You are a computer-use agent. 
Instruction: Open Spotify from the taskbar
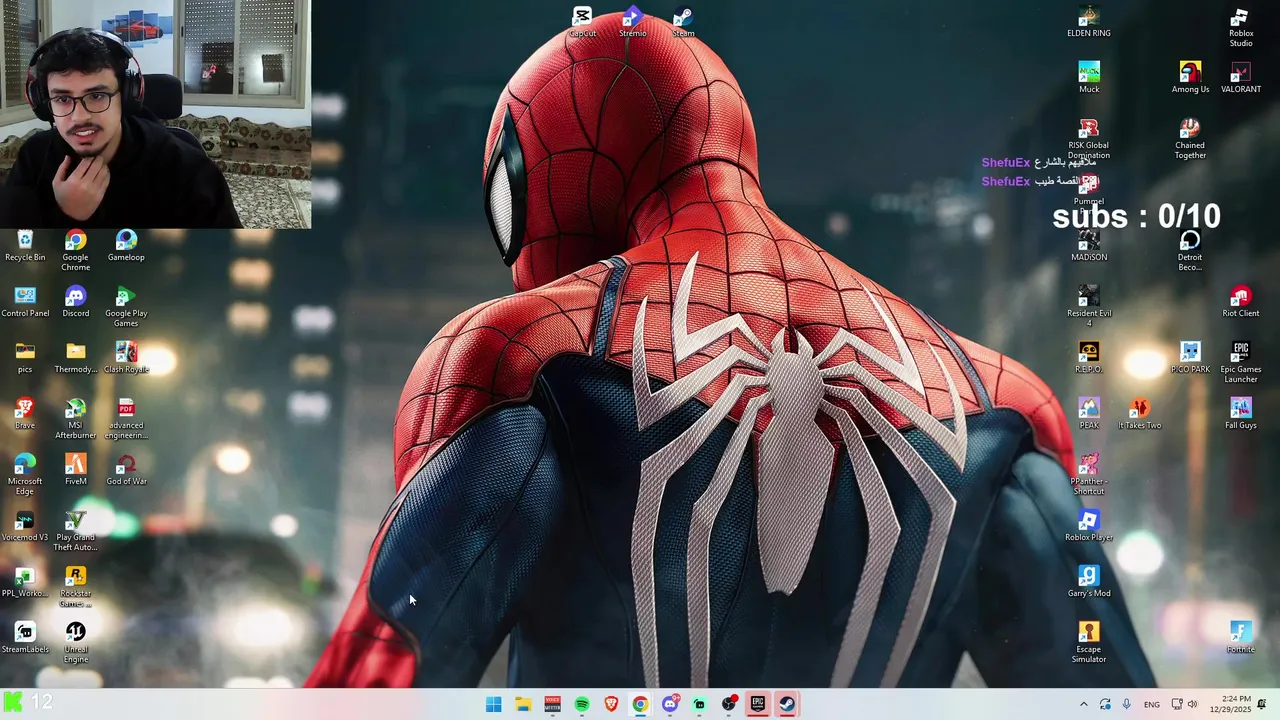(x=582, y=704)
